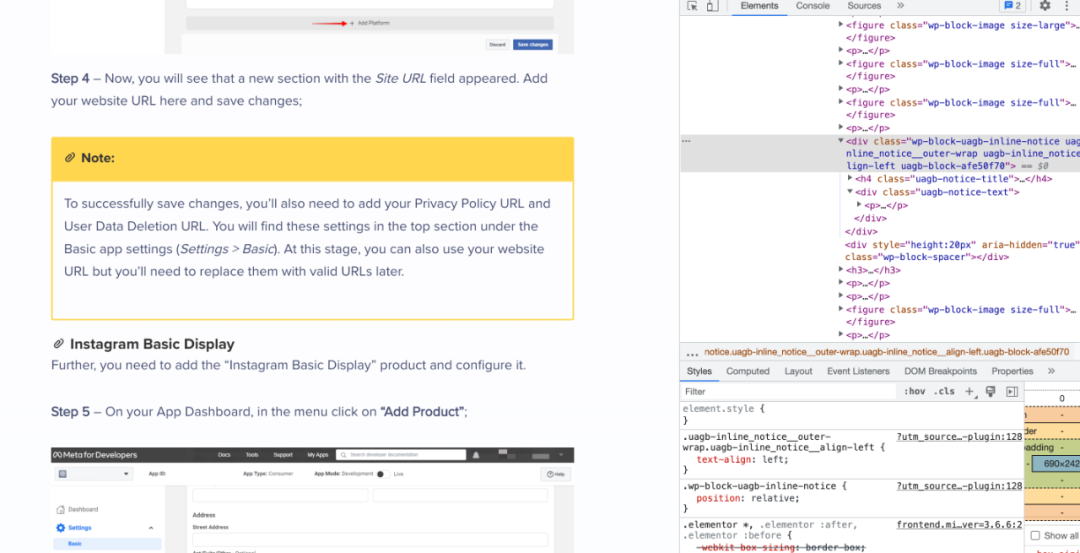Click the 'Instagram Basic Display' heading text
This screenshot has width=1080, height=553.
[x=152, y=344]
